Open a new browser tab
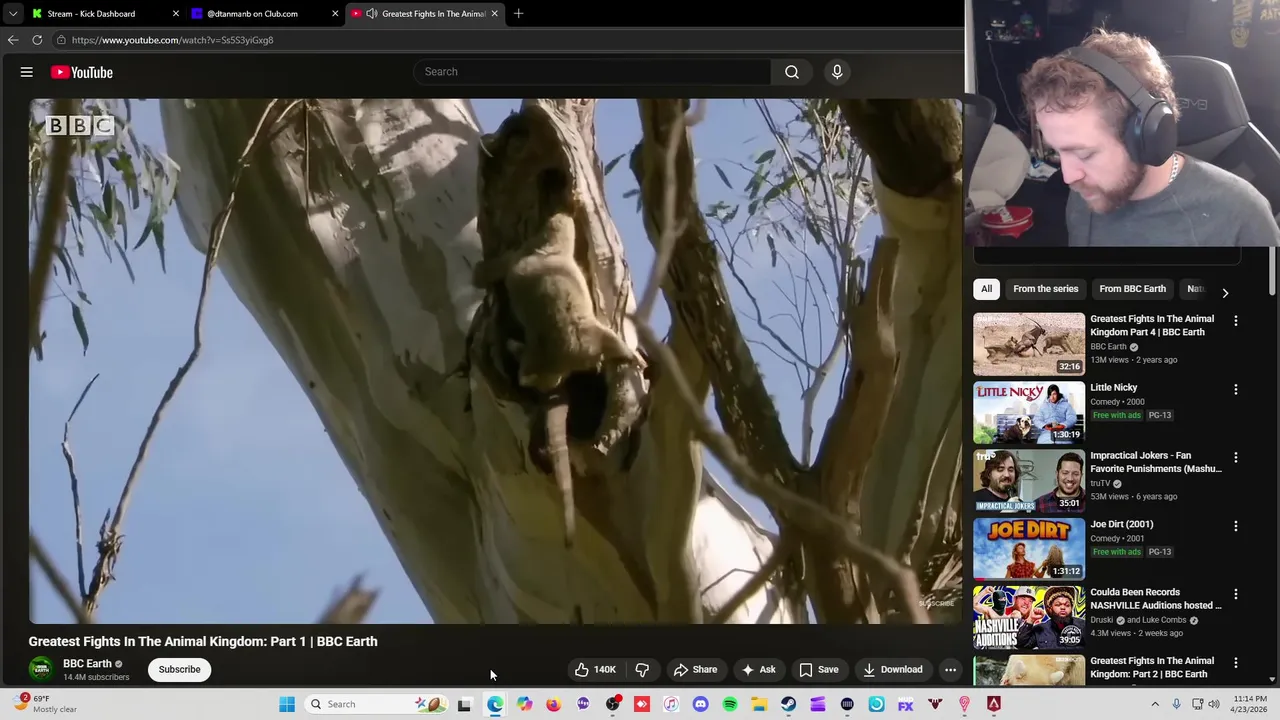The width and height of the screenshot is (1280, 720). [518, 14]
